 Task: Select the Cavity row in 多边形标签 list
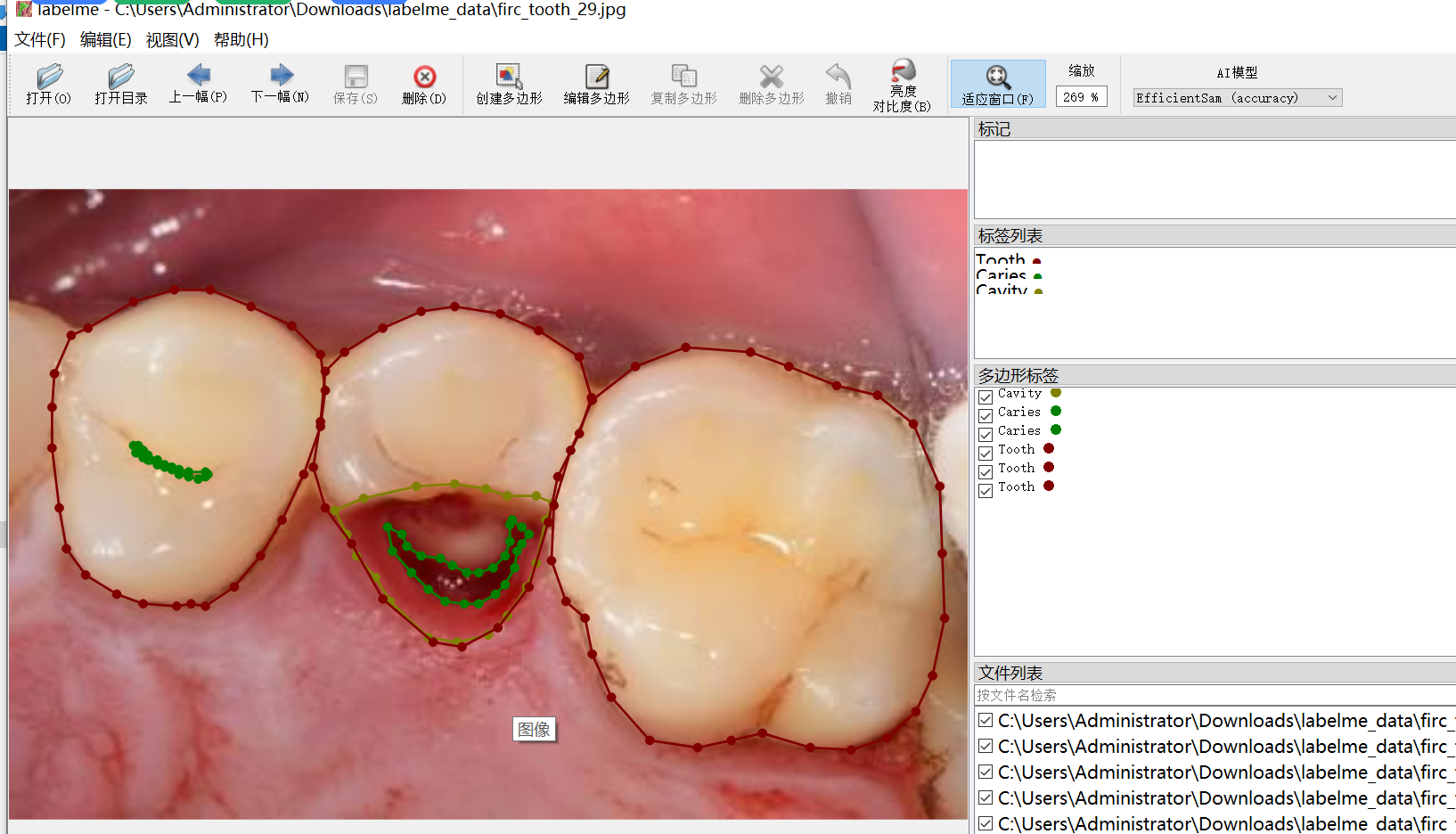coord(1215,393)
